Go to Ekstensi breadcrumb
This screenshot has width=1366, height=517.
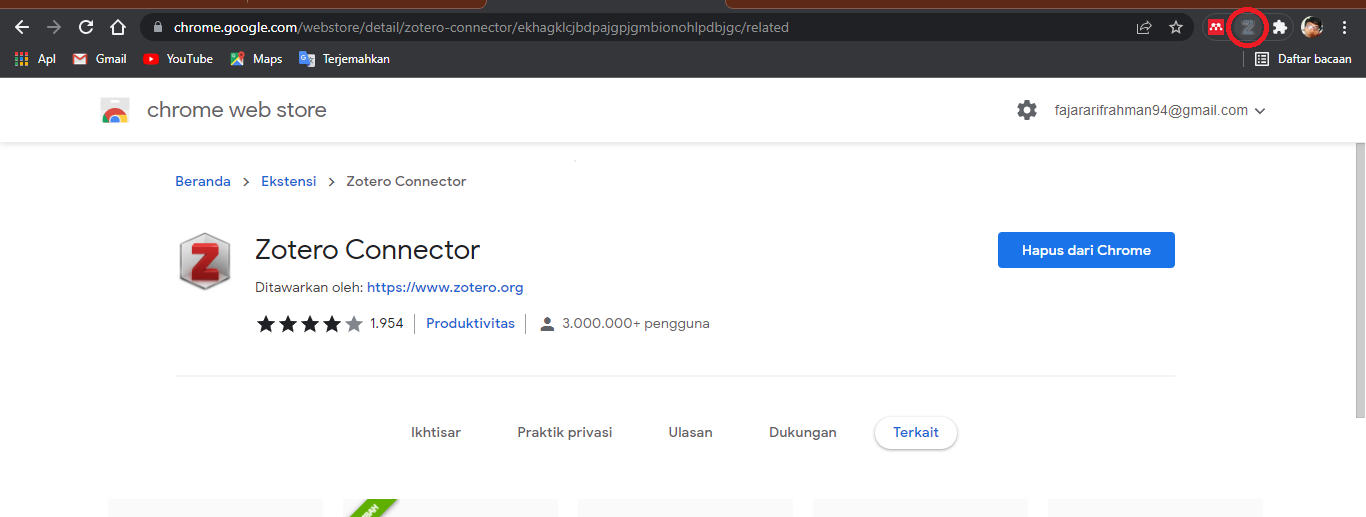point(289,181)
